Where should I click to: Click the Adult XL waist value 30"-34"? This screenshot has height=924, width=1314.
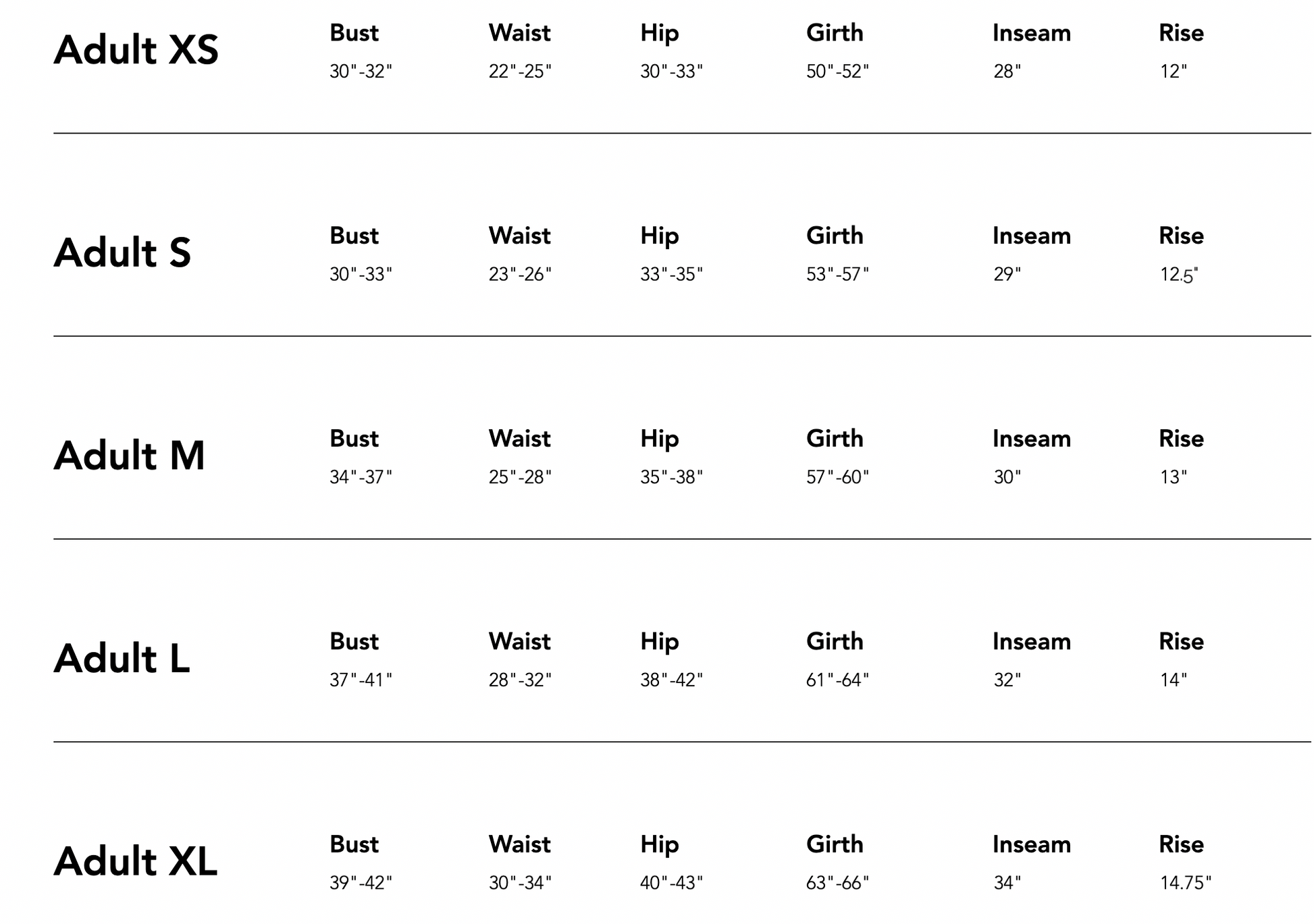coord(519,883)
